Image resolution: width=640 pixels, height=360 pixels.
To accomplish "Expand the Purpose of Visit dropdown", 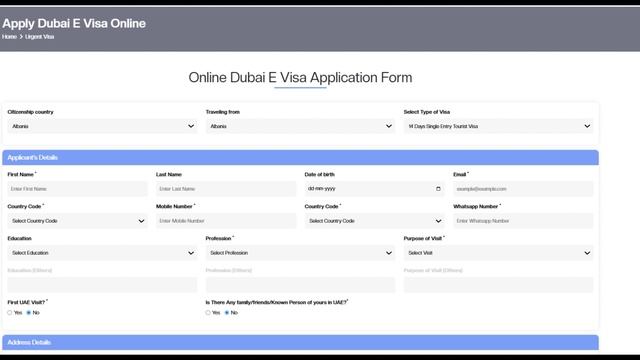I will click(x=498, y=253).
